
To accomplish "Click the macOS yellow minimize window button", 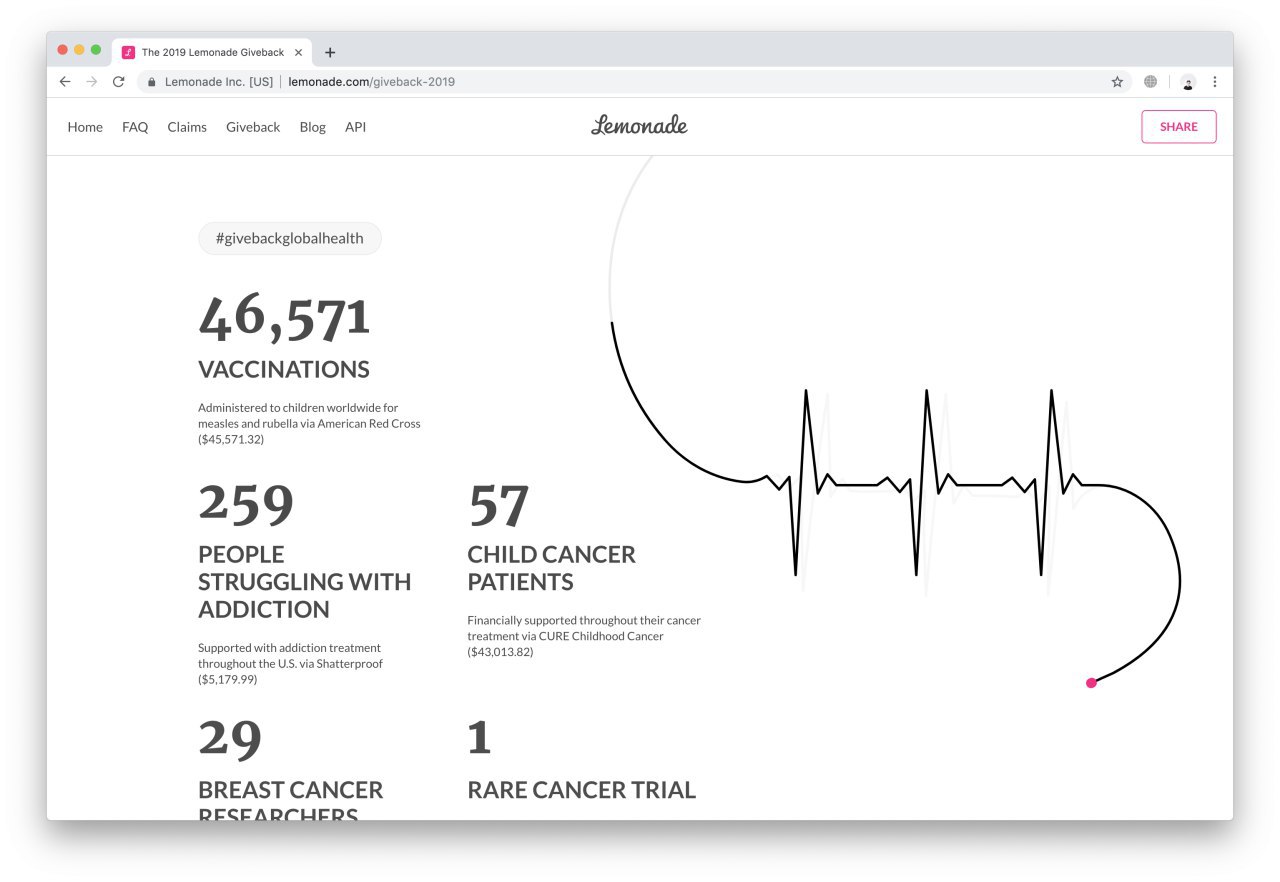I will click(79, 50).
